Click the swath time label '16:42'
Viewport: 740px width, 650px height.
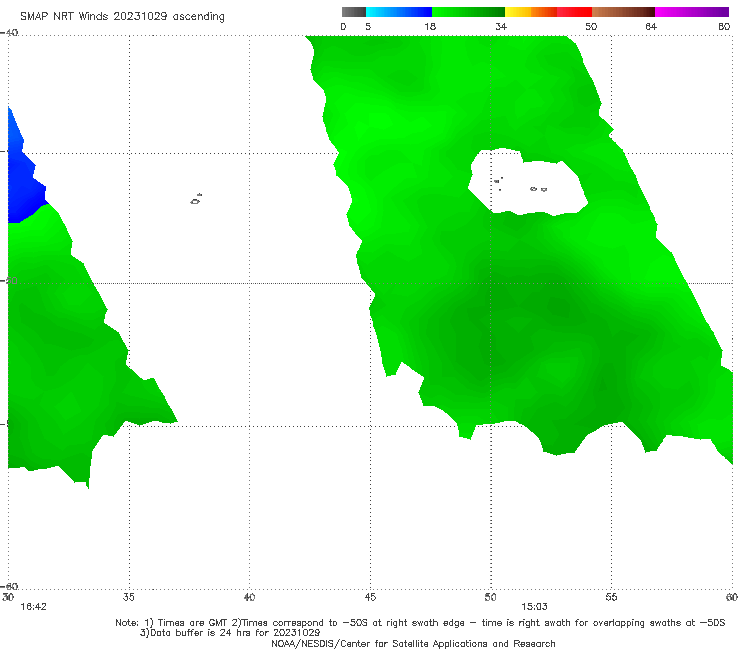click(x=34, y=607)
